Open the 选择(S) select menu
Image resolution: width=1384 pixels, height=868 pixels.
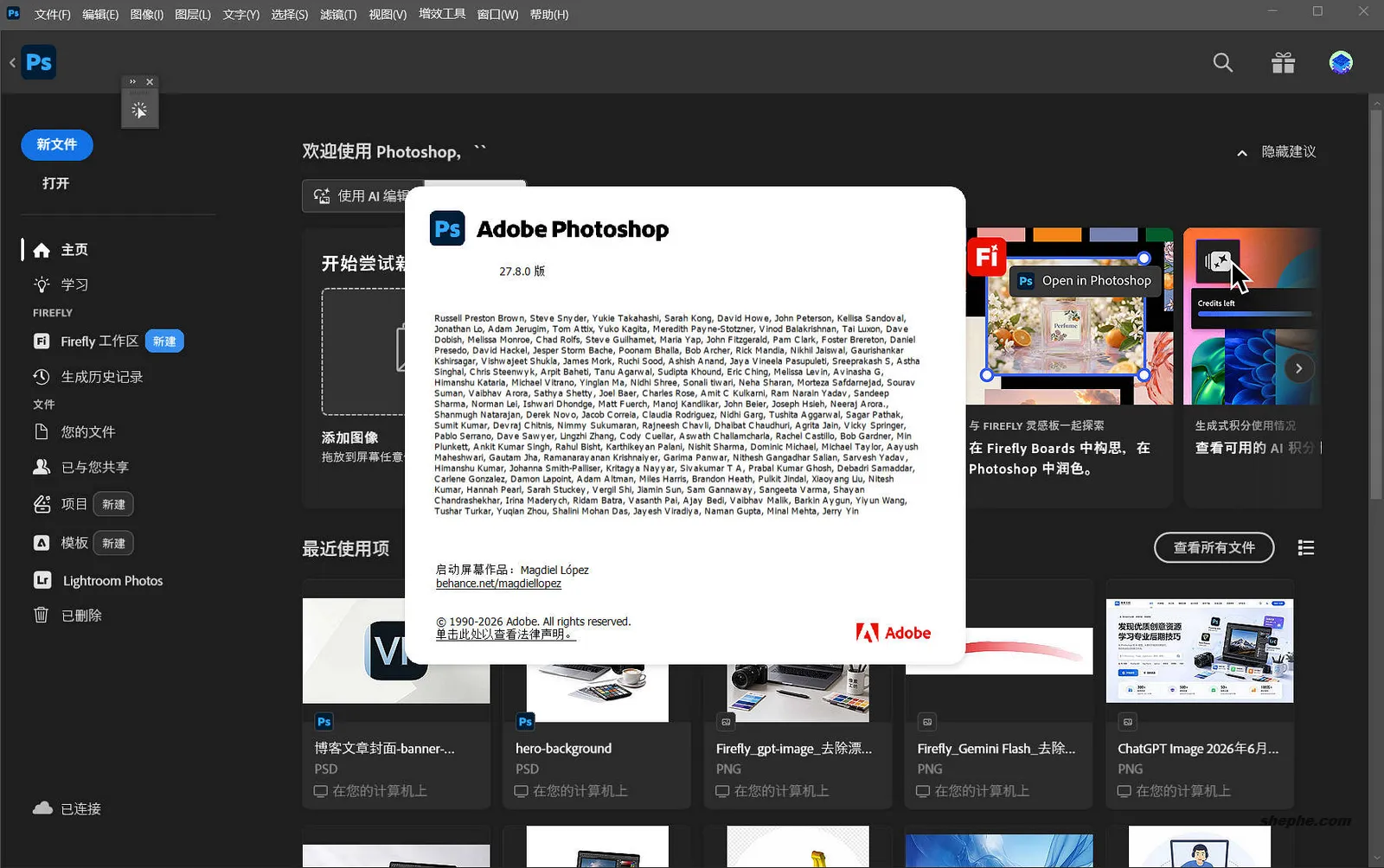(x=290, y=15)
